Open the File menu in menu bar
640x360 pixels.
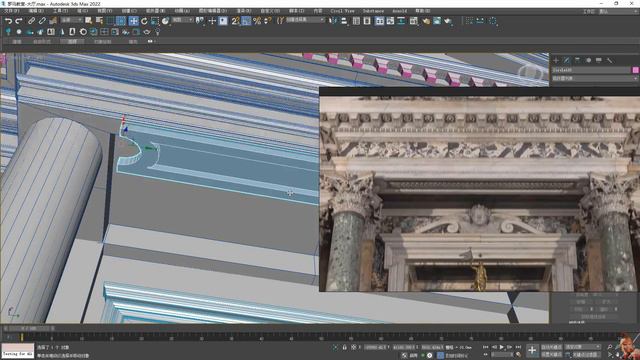pyautogui.click(x=11, y=11)
